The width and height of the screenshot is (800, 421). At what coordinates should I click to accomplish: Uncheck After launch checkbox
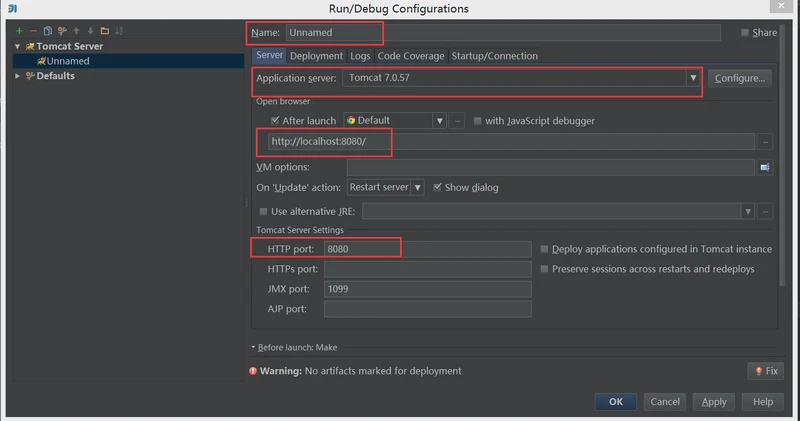pos(275,120)
